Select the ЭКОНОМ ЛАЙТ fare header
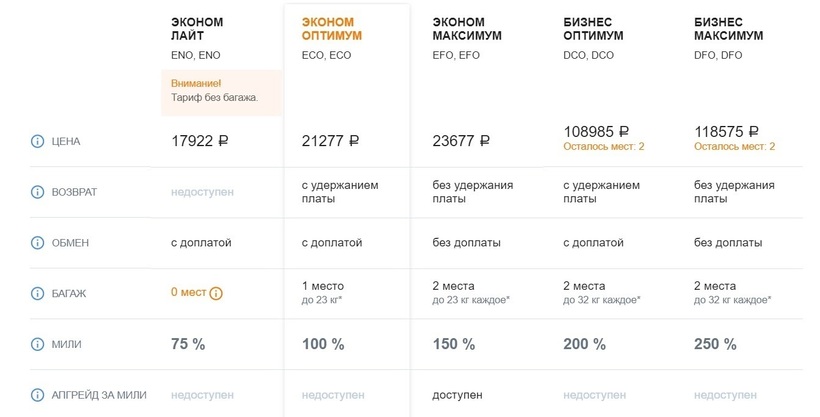Screen dimensions: 820x417 tap(197, 29)
